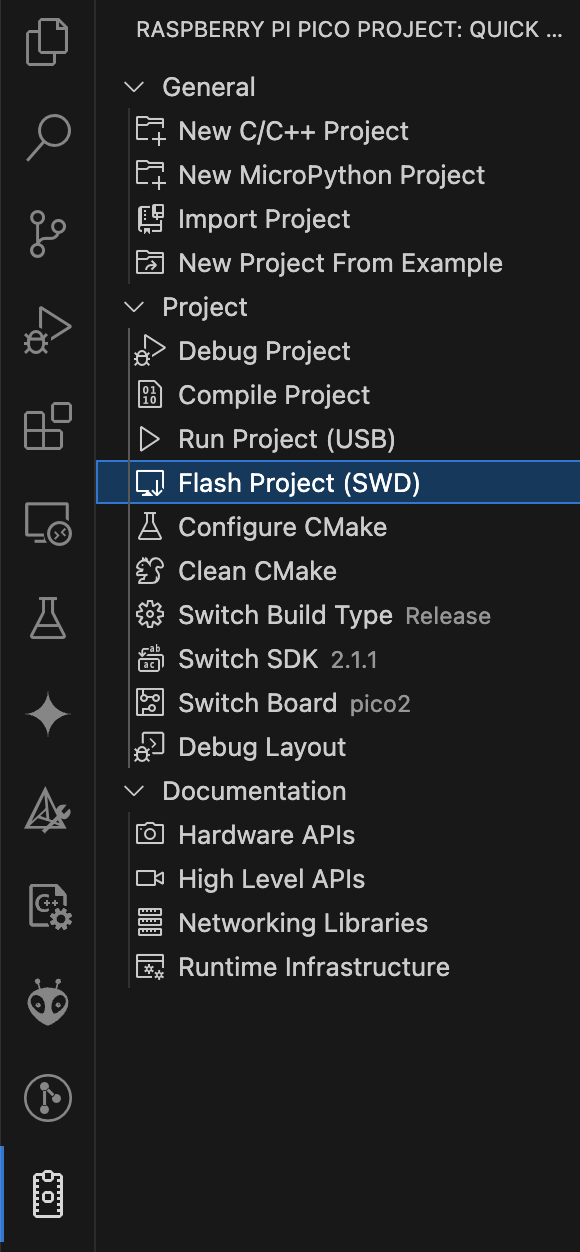
Task: Open the Extensions view icon
Action: tap(47, 426)
